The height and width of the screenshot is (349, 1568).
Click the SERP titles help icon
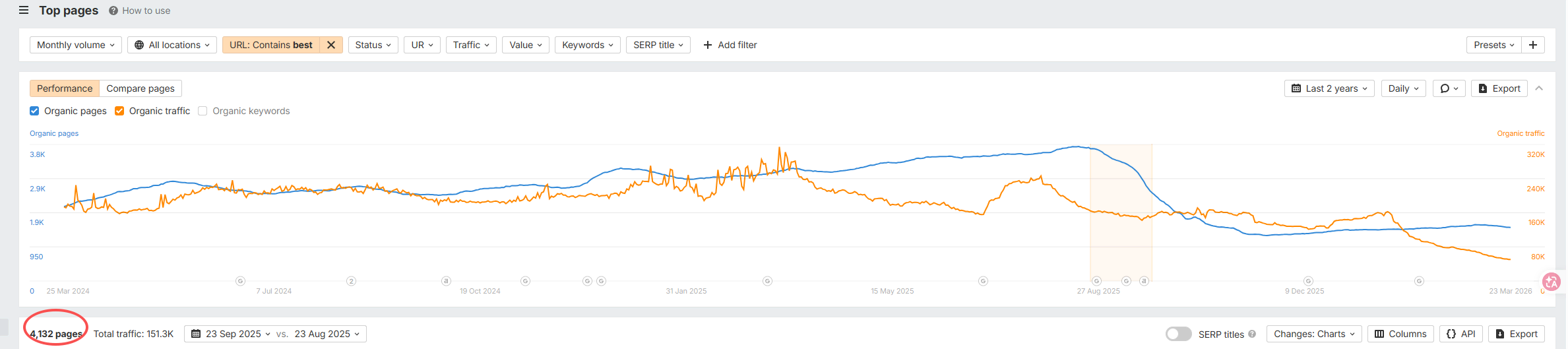pos(1252,334)
